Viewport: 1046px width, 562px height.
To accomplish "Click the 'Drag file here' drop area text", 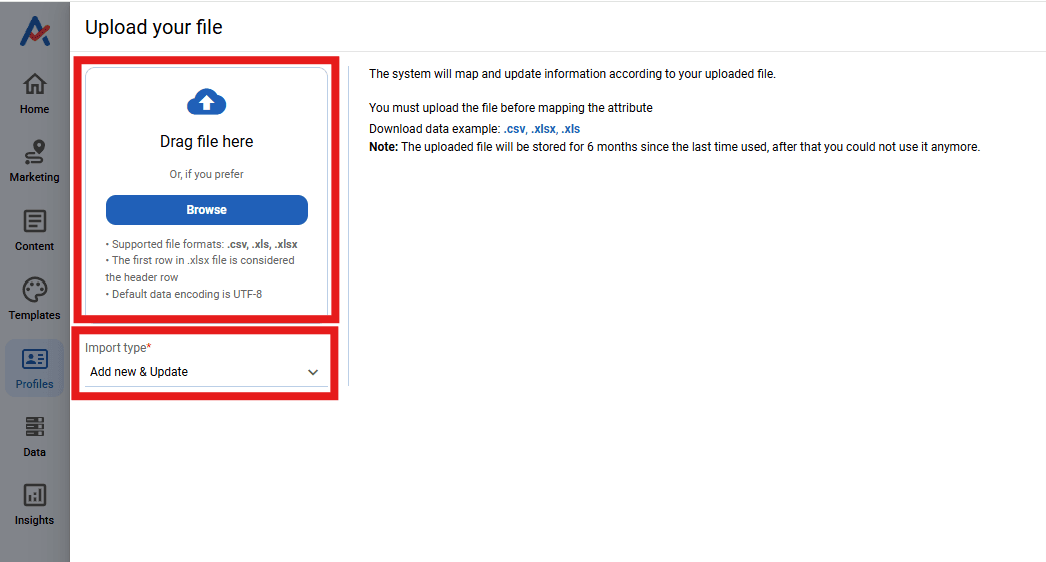I will pyautogui.click(x=207, y=142).
